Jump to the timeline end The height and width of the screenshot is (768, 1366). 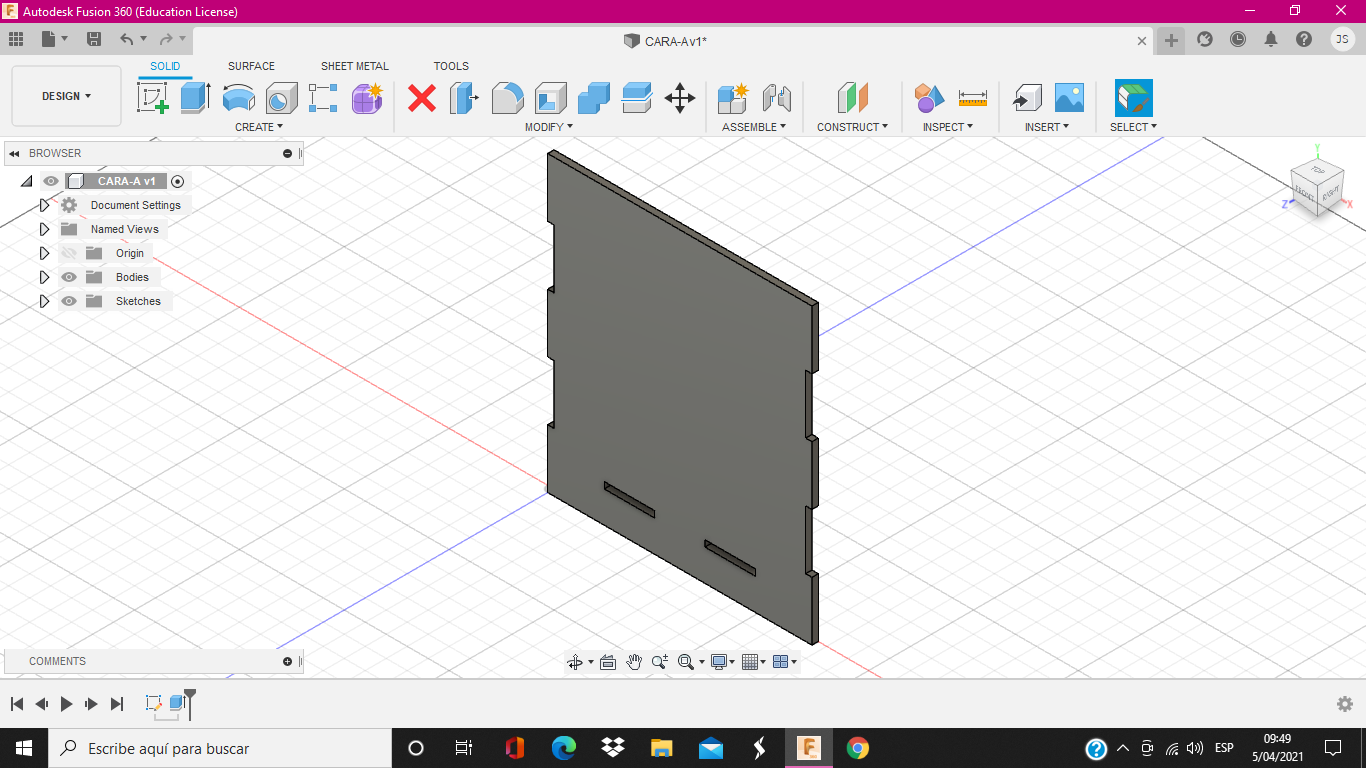[x=116, y=704]
